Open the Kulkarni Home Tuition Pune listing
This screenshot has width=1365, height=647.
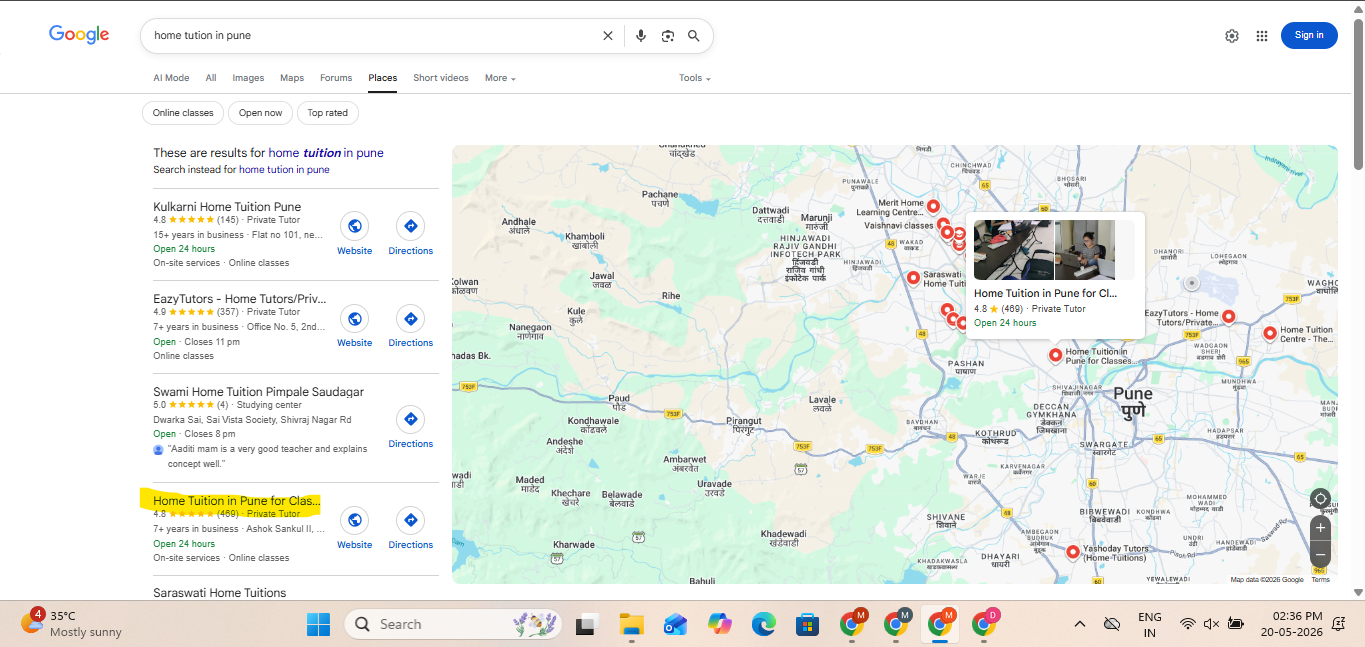coord(227,207)
